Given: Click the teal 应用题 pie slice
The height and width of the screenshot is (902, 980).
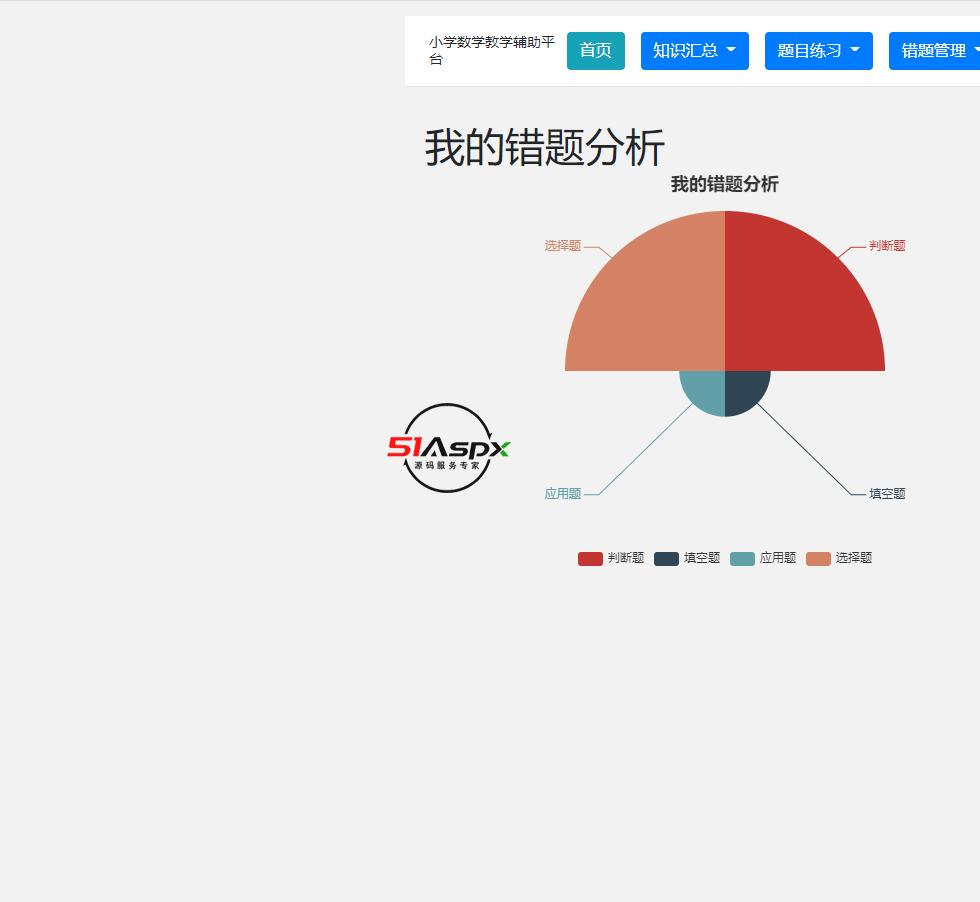Looking at the screenshot, I should tap(705, 390).
